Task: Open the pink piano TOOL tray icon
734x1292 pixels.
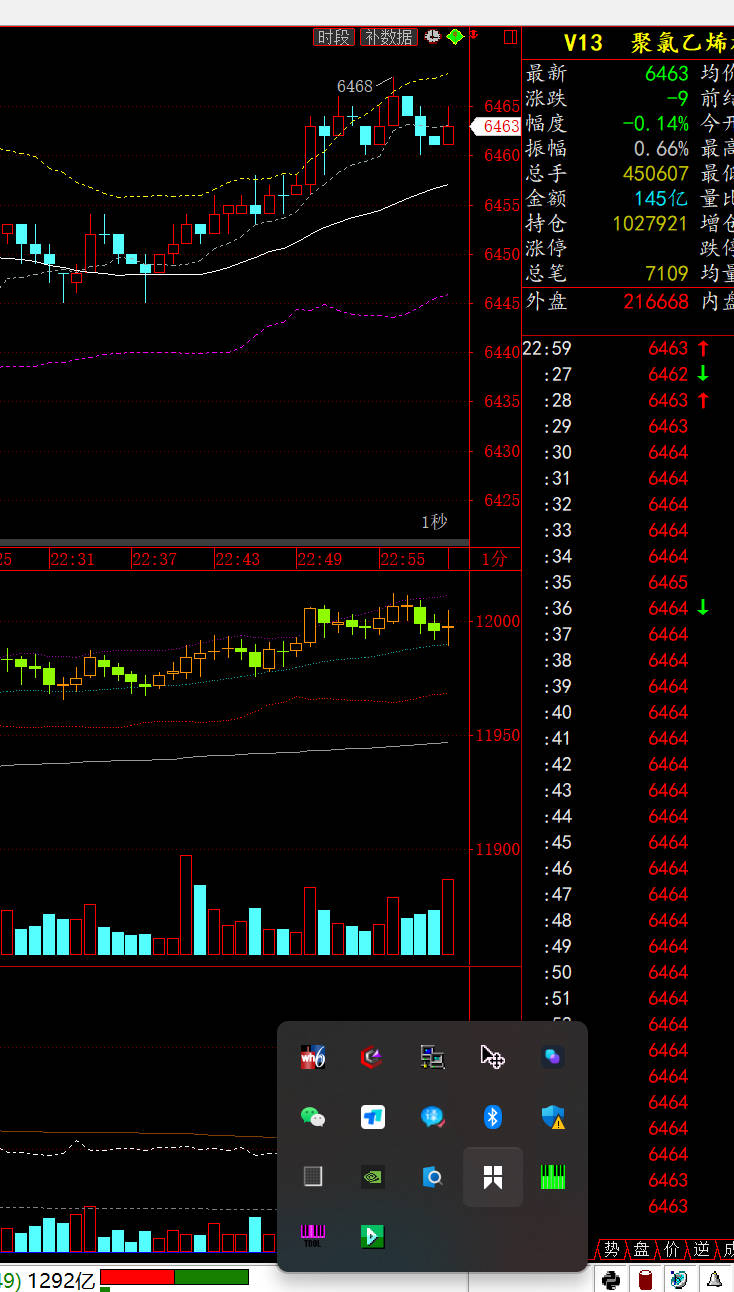Action: (x=313, y=1236)
